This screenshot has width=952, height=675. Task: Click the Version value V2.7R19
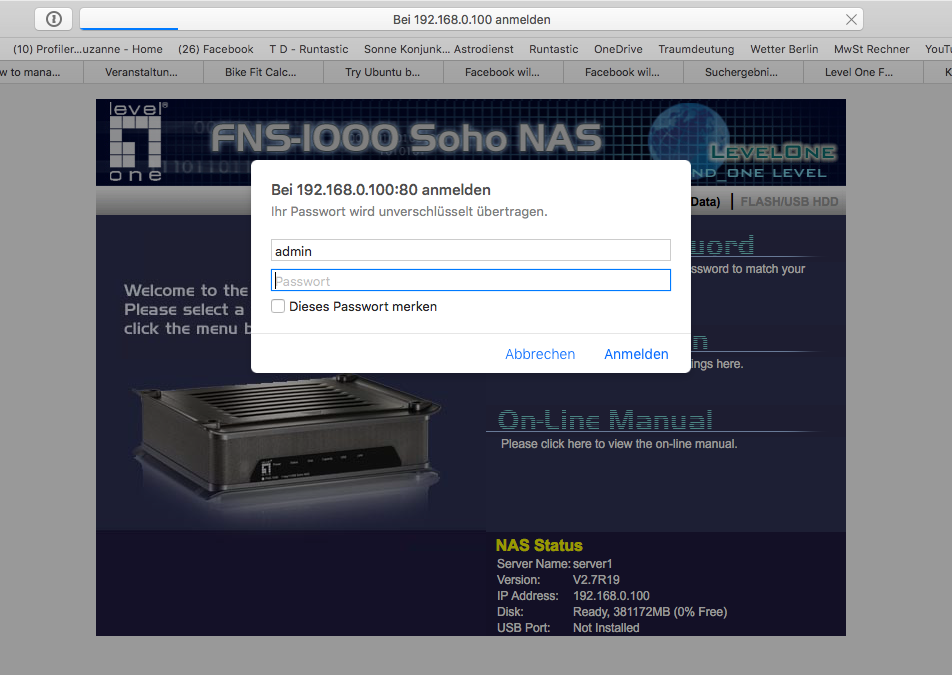(596, 580)
